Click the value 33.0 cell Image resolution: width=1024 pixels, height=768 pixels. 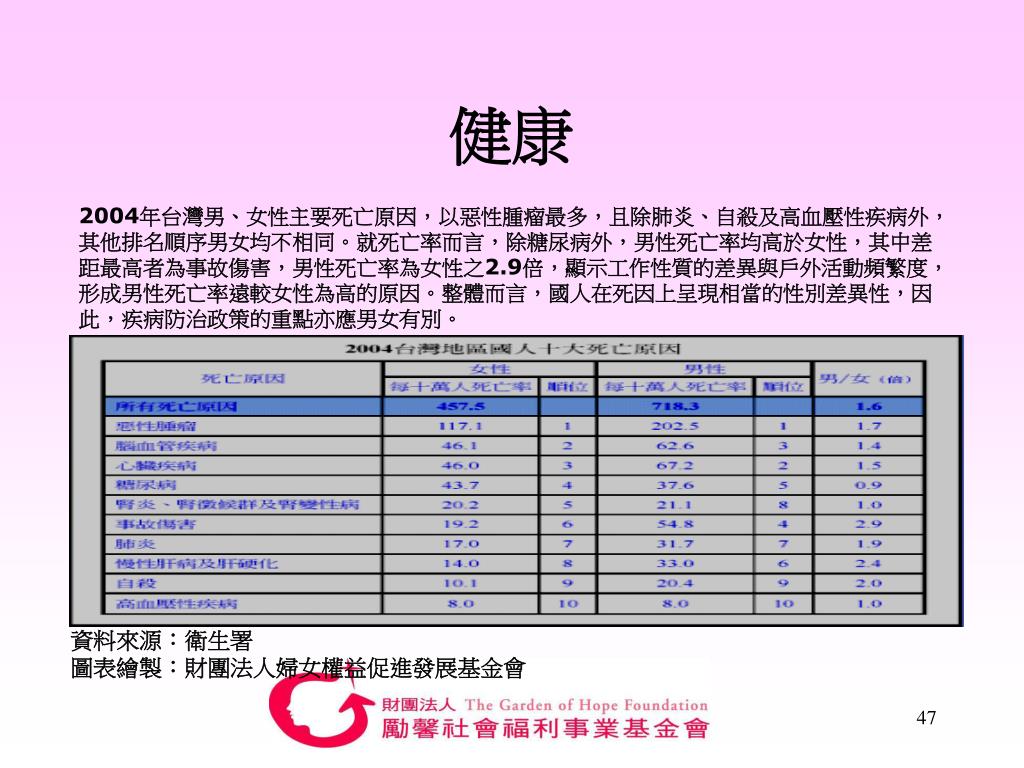coord(675,563)
